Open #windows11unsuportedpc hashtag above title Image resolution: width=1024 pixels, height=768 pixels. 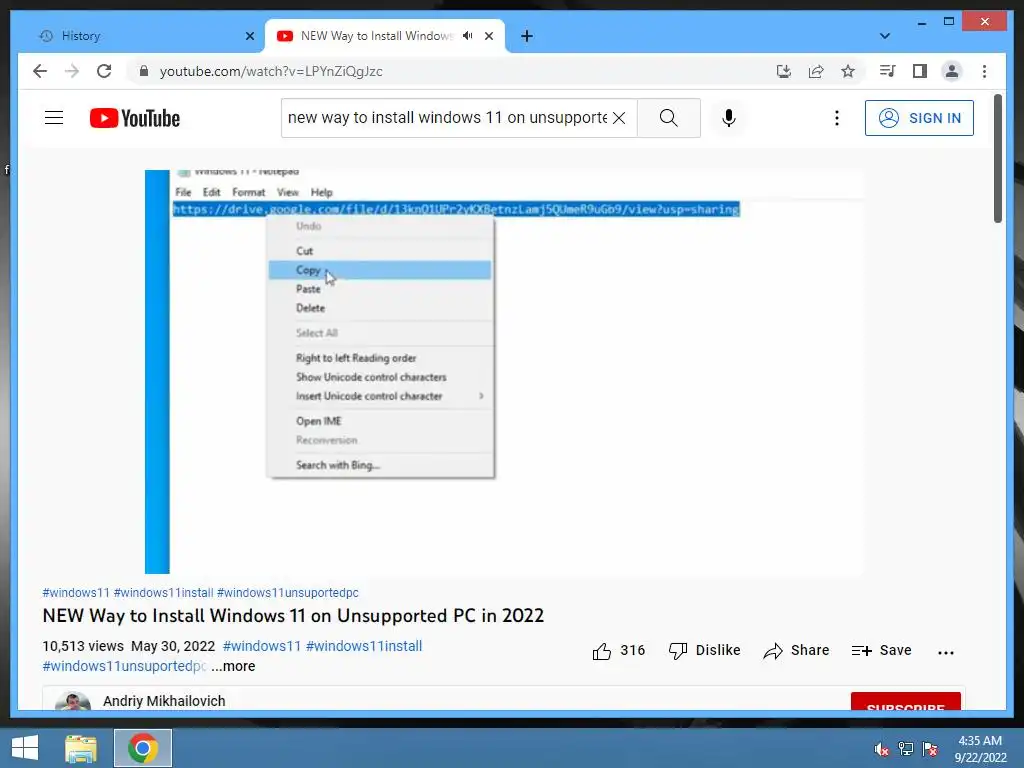coord(287,593)
